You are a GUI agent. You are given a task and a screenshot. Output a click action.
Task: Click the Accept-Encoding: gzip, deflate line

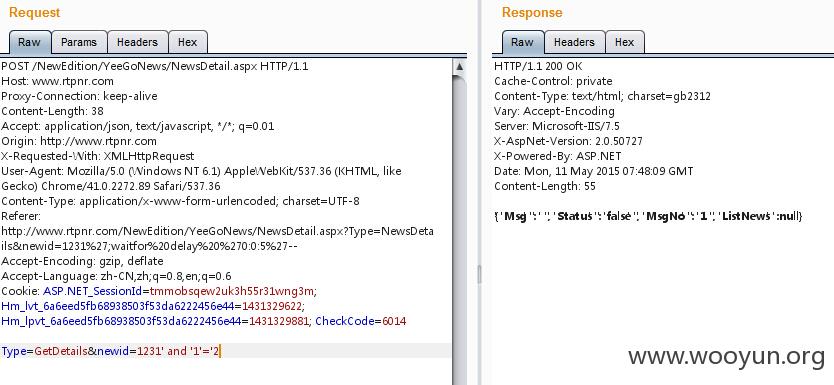tap(82, 261)
